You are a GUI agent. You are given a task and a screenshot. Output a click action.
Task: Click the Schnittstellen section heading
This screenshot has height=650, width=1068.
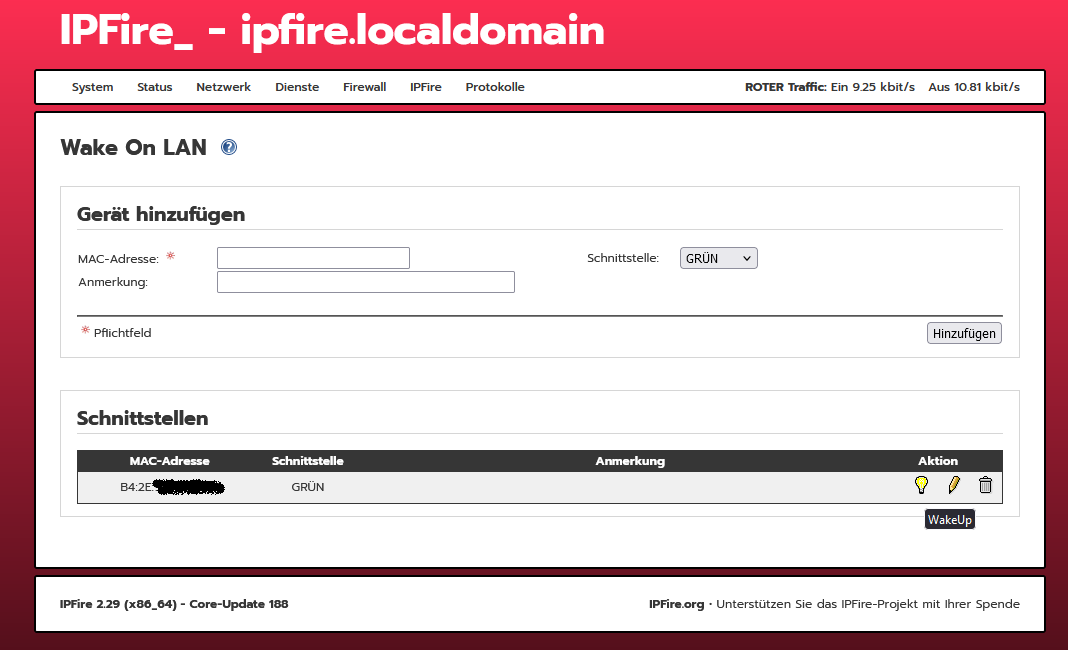pos(142,418)
